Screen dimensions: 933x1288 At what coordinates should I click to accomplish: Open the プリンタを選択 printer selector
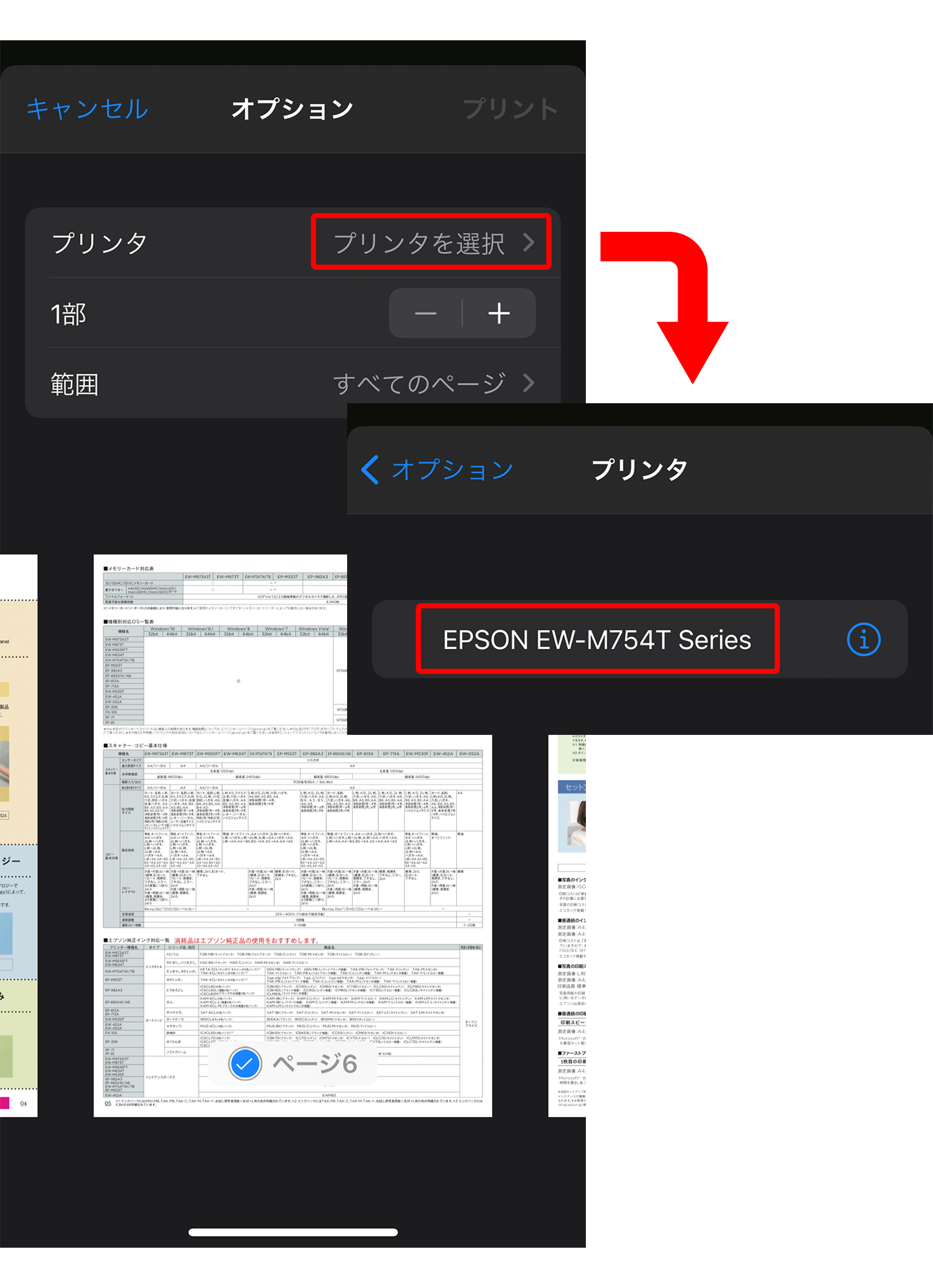tap(430, 242)
